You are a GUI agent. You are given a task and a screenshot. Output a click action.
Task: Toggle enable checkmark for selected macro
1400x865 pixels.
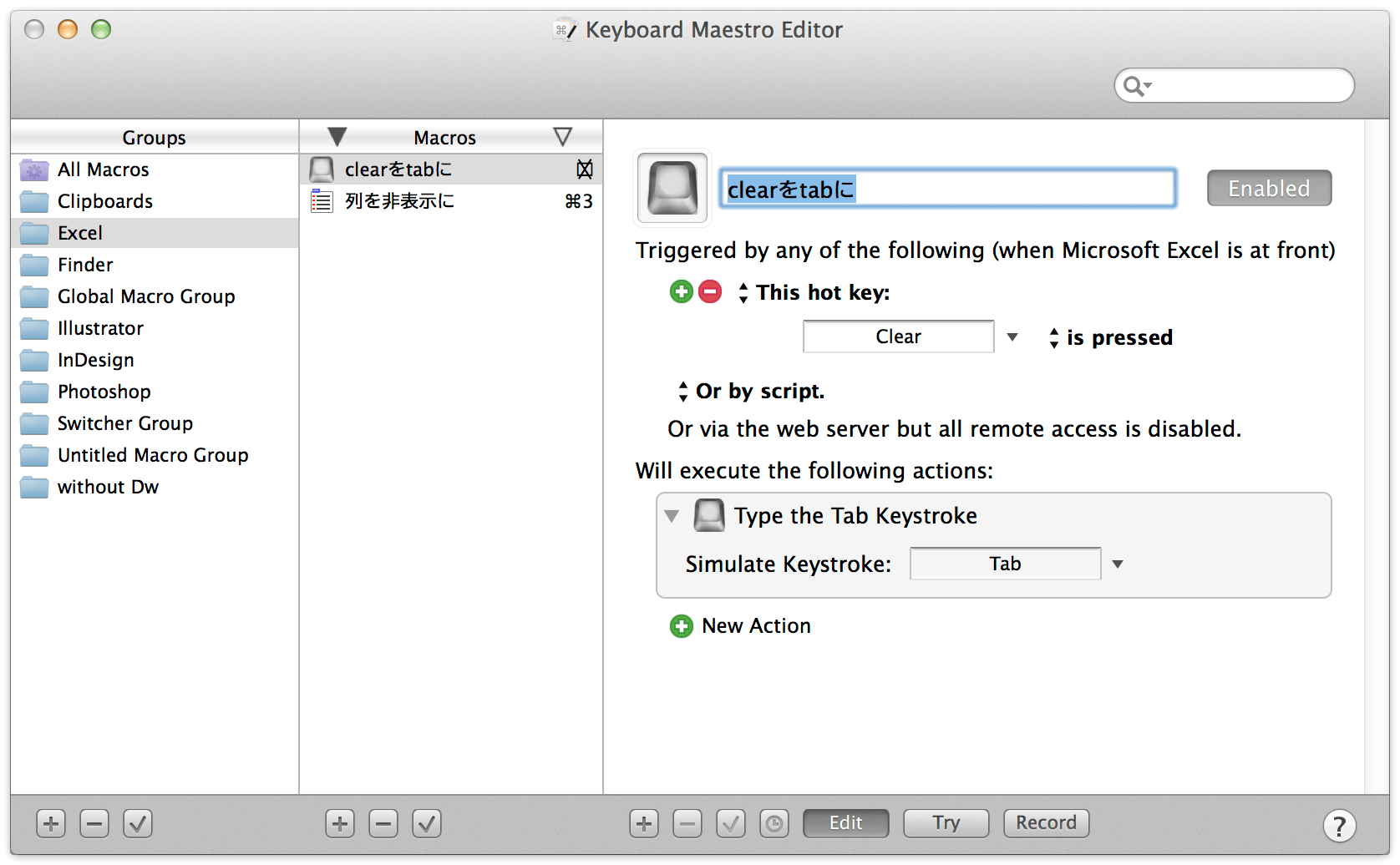427,824
